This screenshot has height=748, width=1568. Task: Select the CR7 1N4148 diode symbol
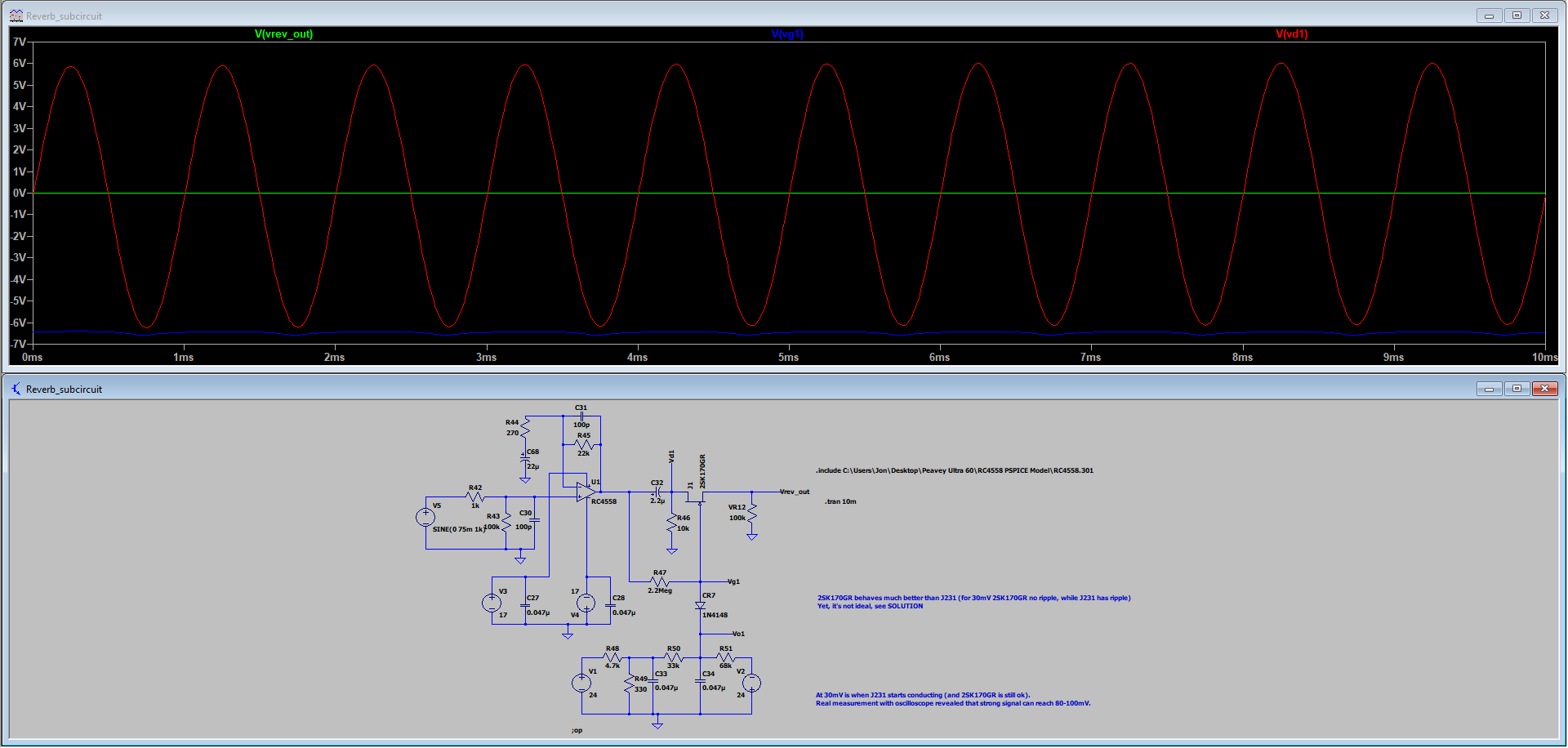pos(700,605)
